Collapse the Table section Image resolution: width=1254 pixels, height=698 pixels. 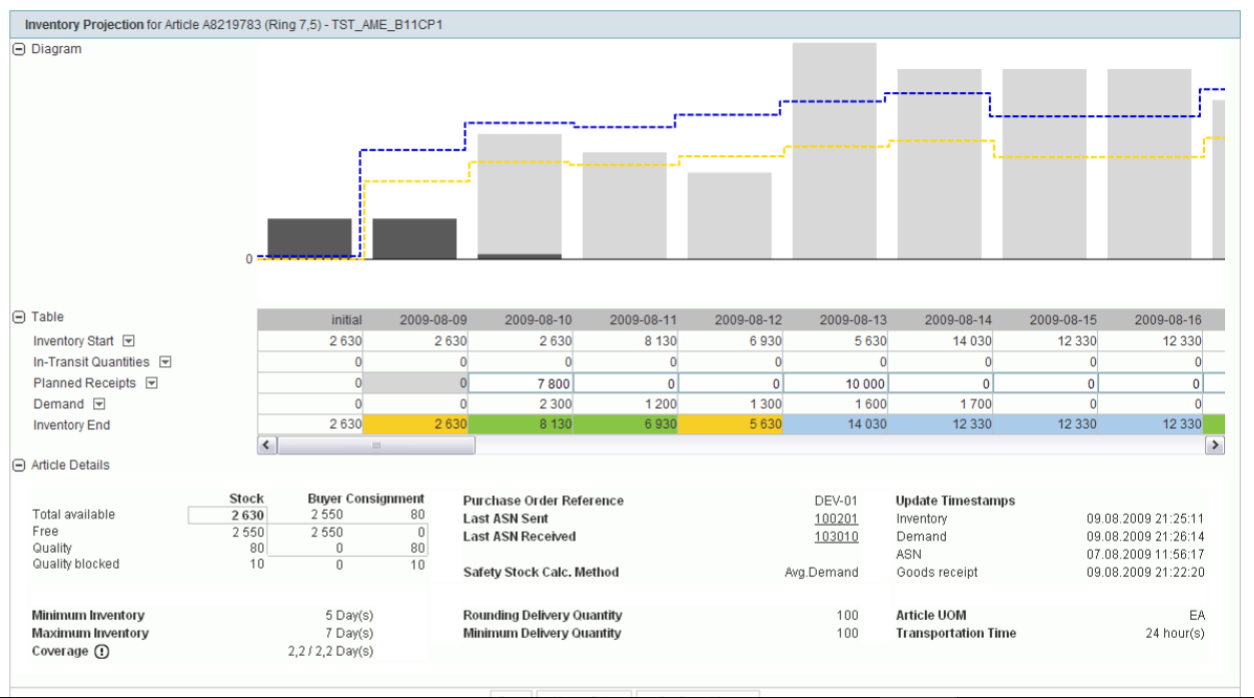tap(18, 317)
